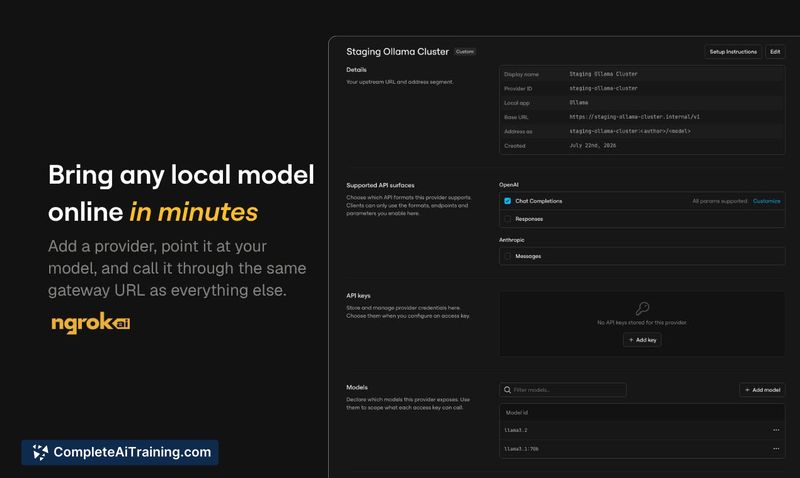Click the Edit button for the provider
Image resolution: width=800 pixels, height=478 pixels.
pos(775,52)
